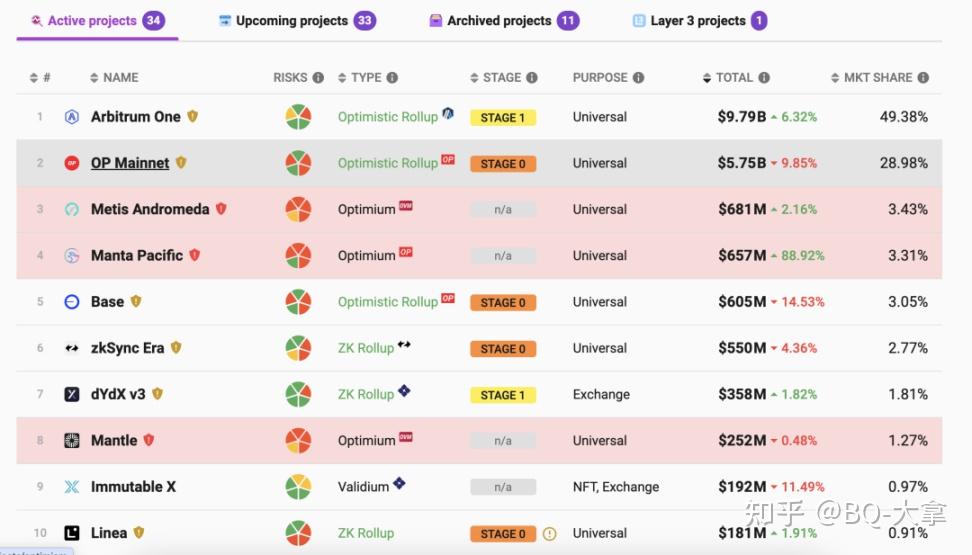Viewport: 972px width, 555px height.
Task: Click the warning circle icon next to Linea's stage
Action: pos(549,533)
